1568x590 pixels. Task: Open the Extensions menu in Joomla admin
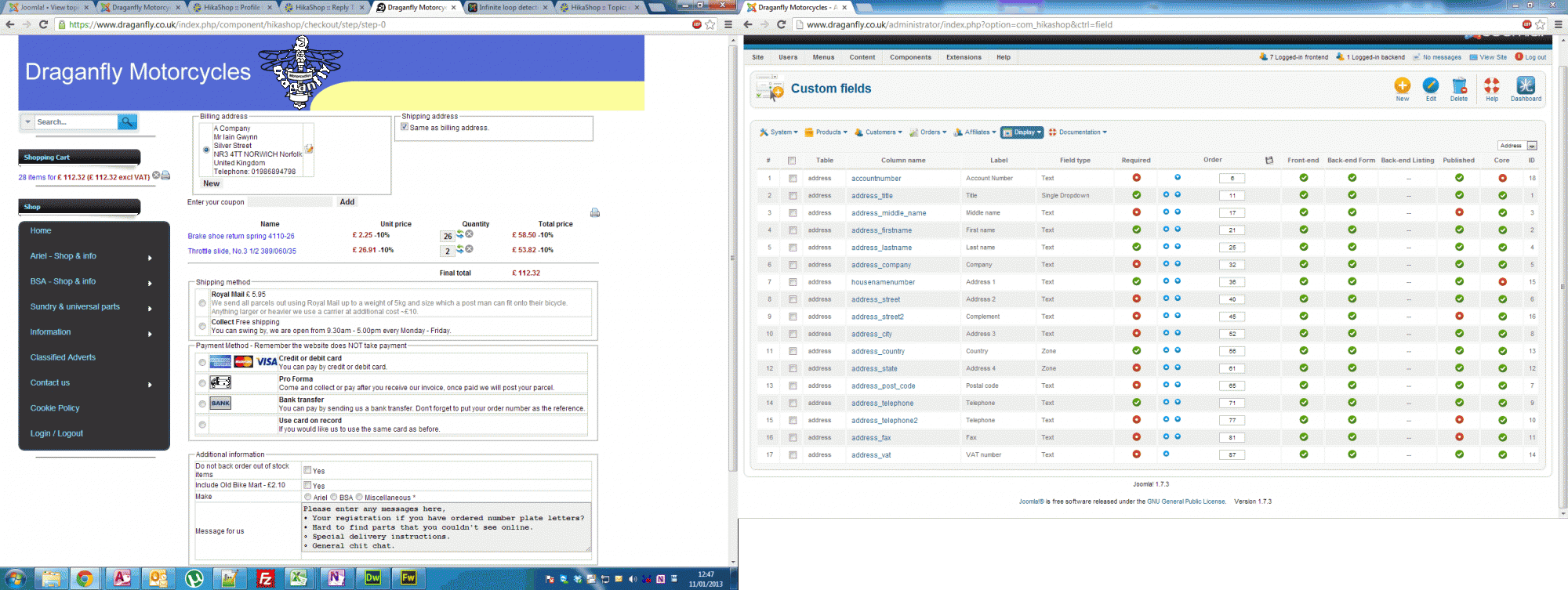click(964, 57)
